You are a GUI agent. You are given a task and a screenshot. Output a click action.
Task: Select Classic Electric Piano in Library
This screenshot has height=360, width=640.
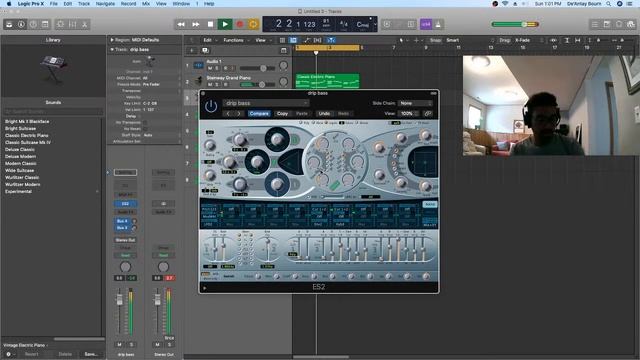(27, 135)
